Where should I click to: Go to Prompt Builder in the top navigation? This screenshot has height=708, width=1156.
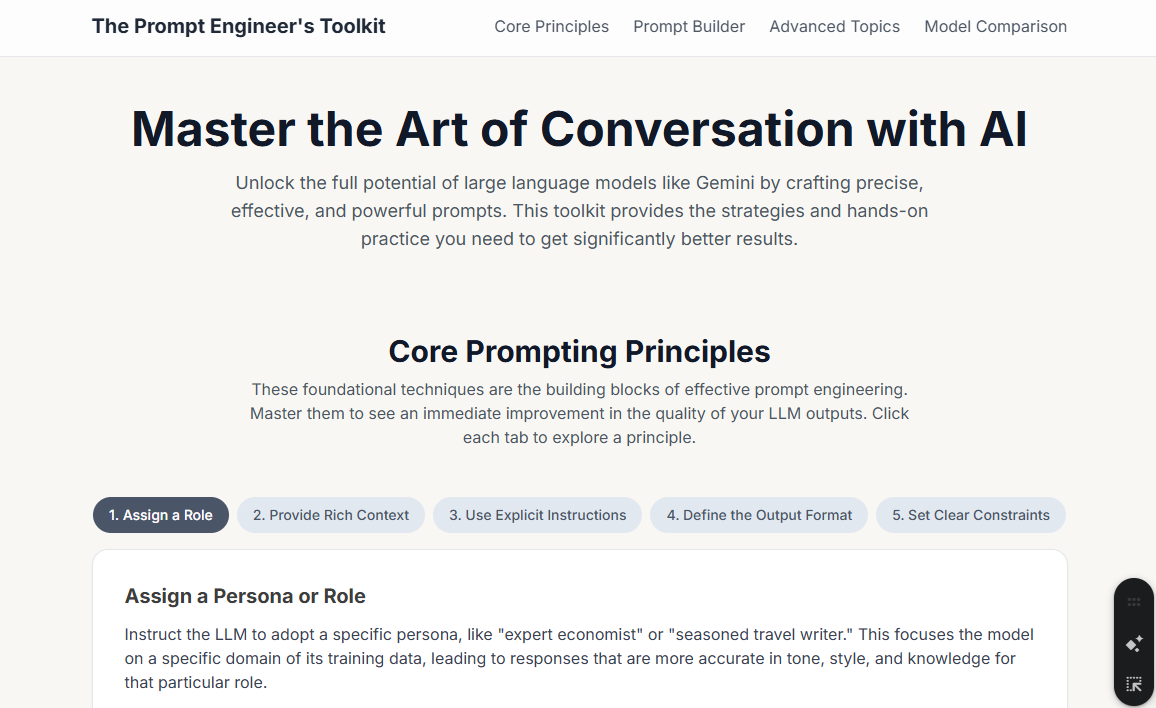pos(689,27)
